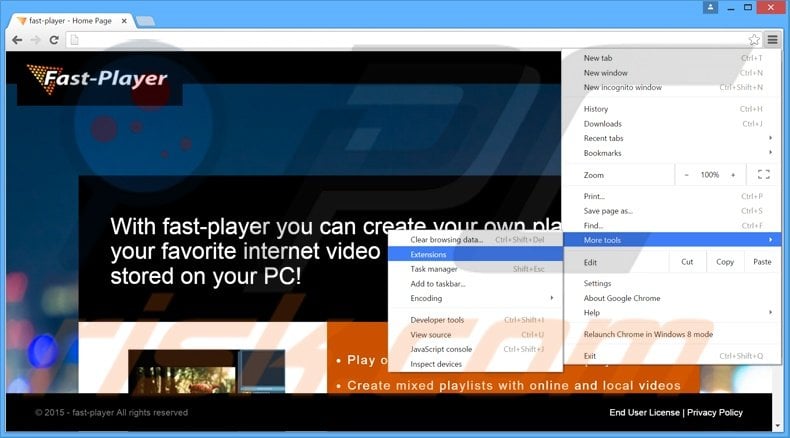This screenshot has width=790, height=438.
Task: Open About Google Chrome
Action: tap(672, 298)
